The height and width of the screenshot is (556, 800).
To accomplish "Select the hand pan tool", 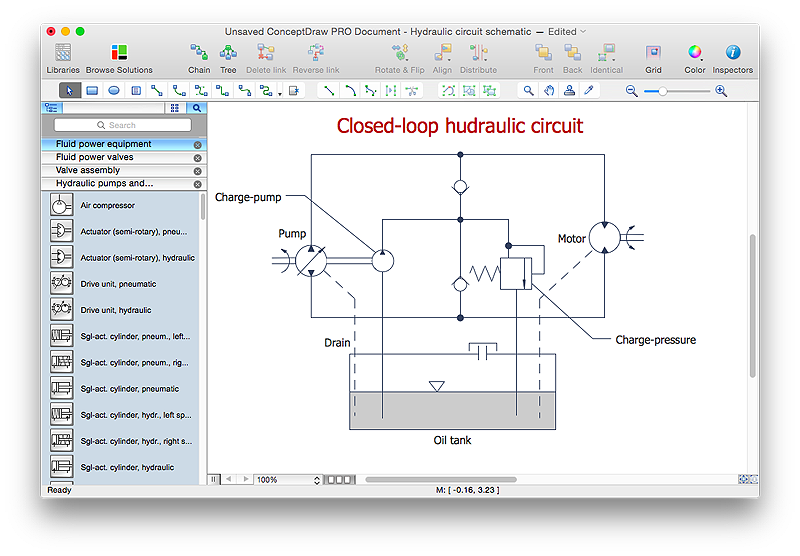I will [549, 90].
